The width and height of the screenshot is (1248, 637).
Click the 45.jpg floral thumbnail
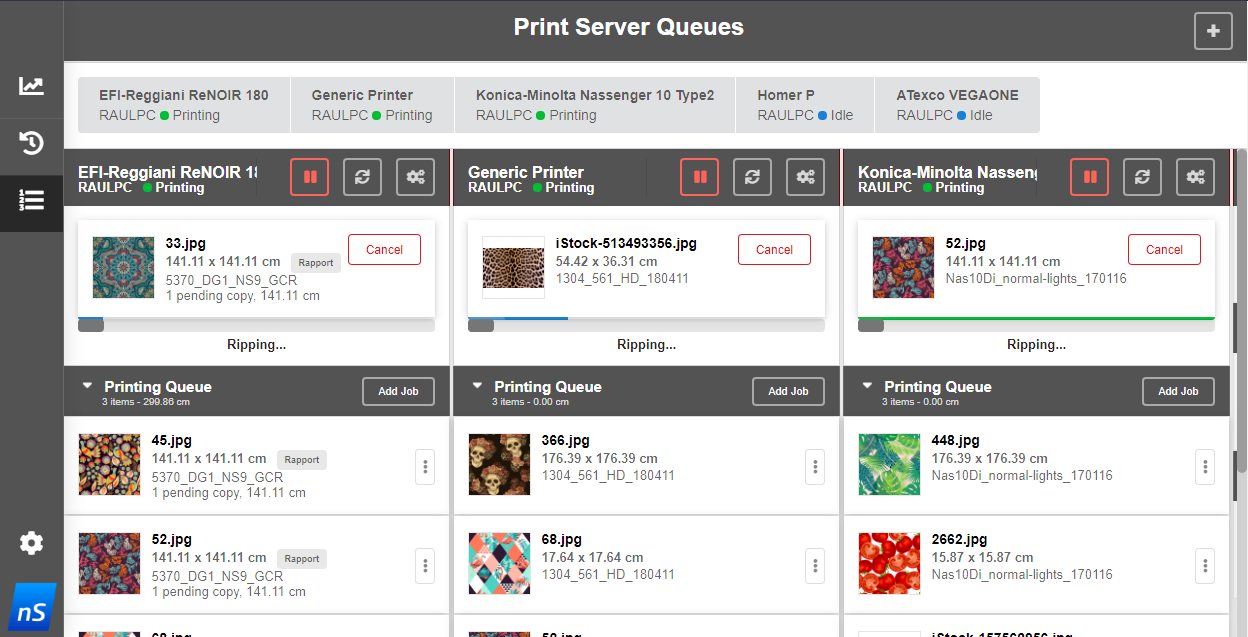coord(109,465)
